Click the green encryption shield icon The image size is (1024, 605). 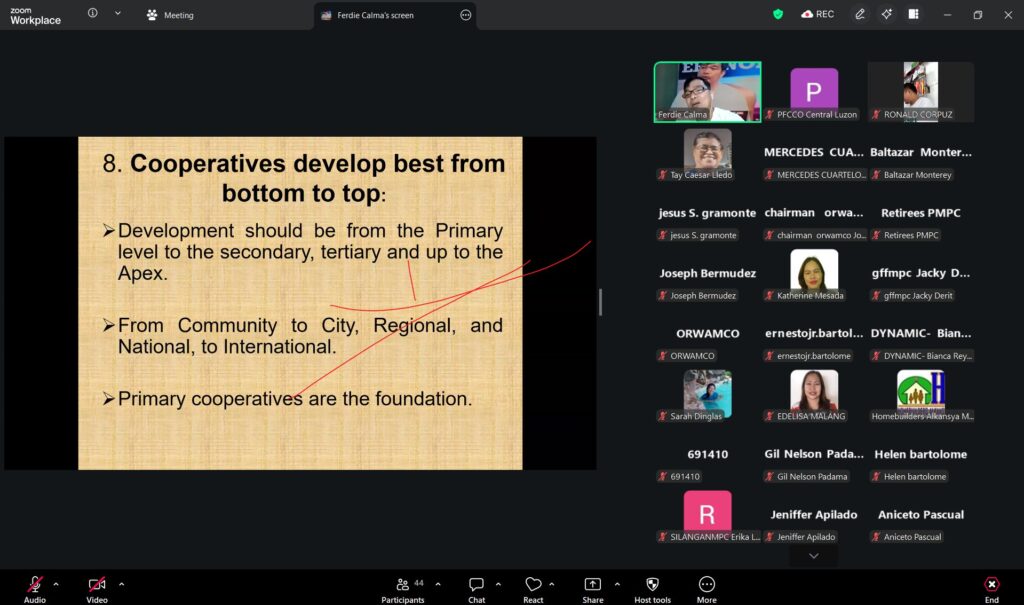pos(778,14)
